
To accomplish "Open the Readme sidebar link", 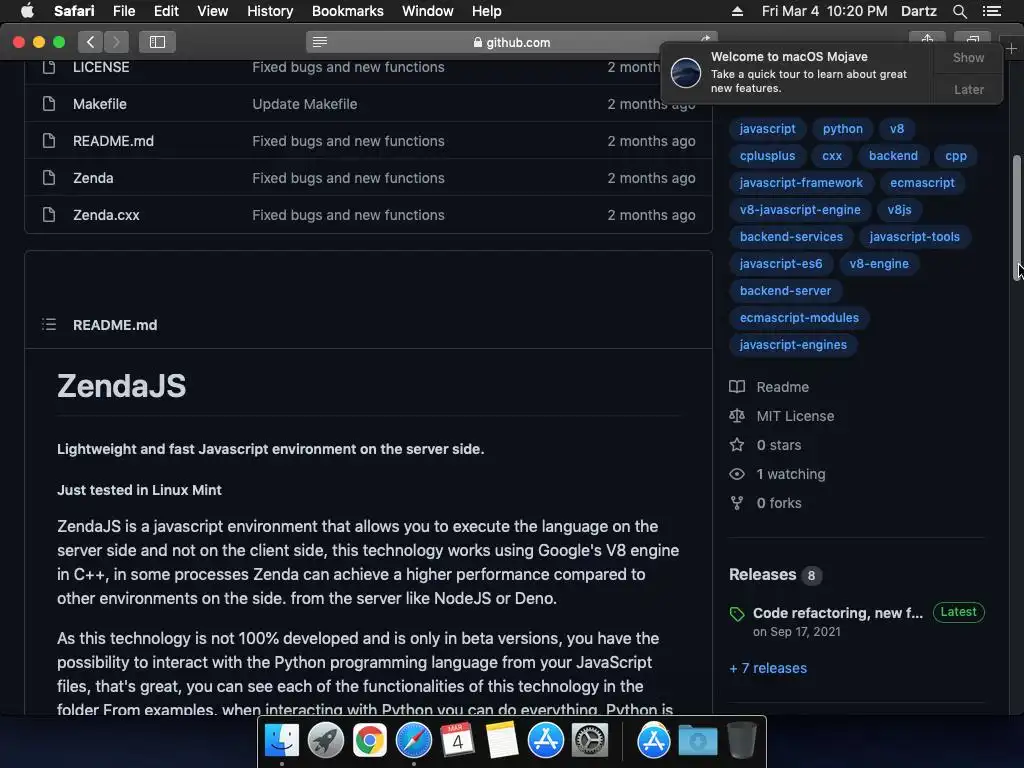I will point(782,387).
